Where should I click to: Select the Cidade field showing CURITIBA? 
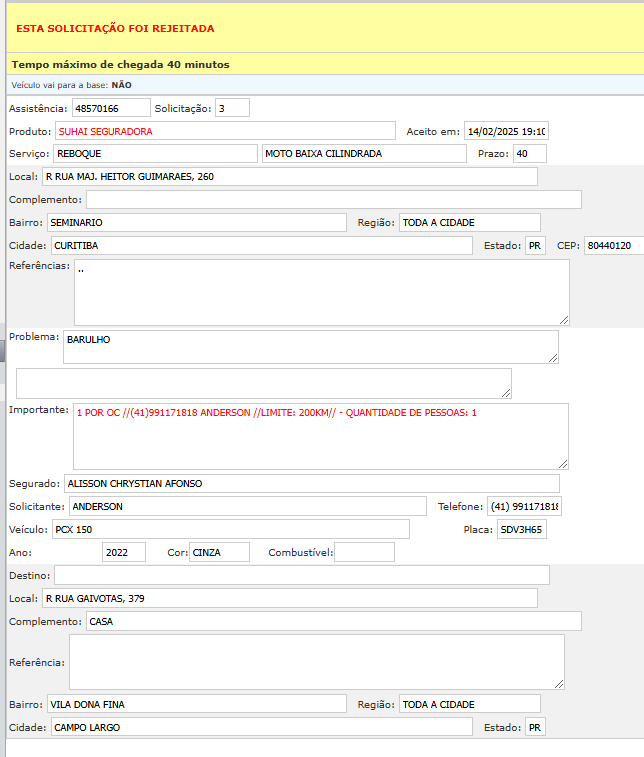[261, 245]
